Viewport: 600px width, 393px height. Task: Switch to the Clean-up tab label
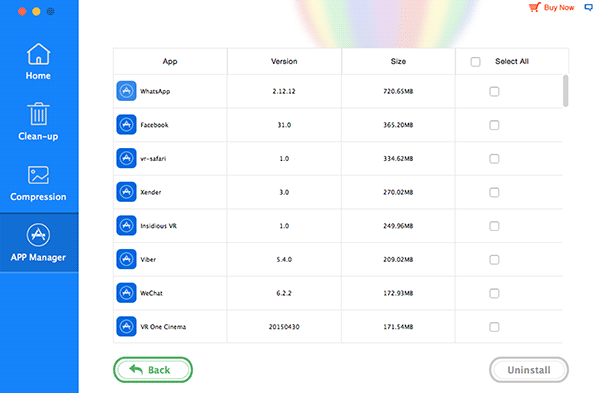pyautogui.click(x=38, y=137)
